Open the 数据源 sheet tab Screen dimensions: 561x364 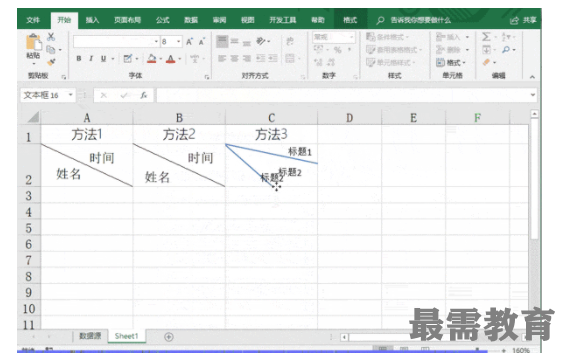coord(90,336)
